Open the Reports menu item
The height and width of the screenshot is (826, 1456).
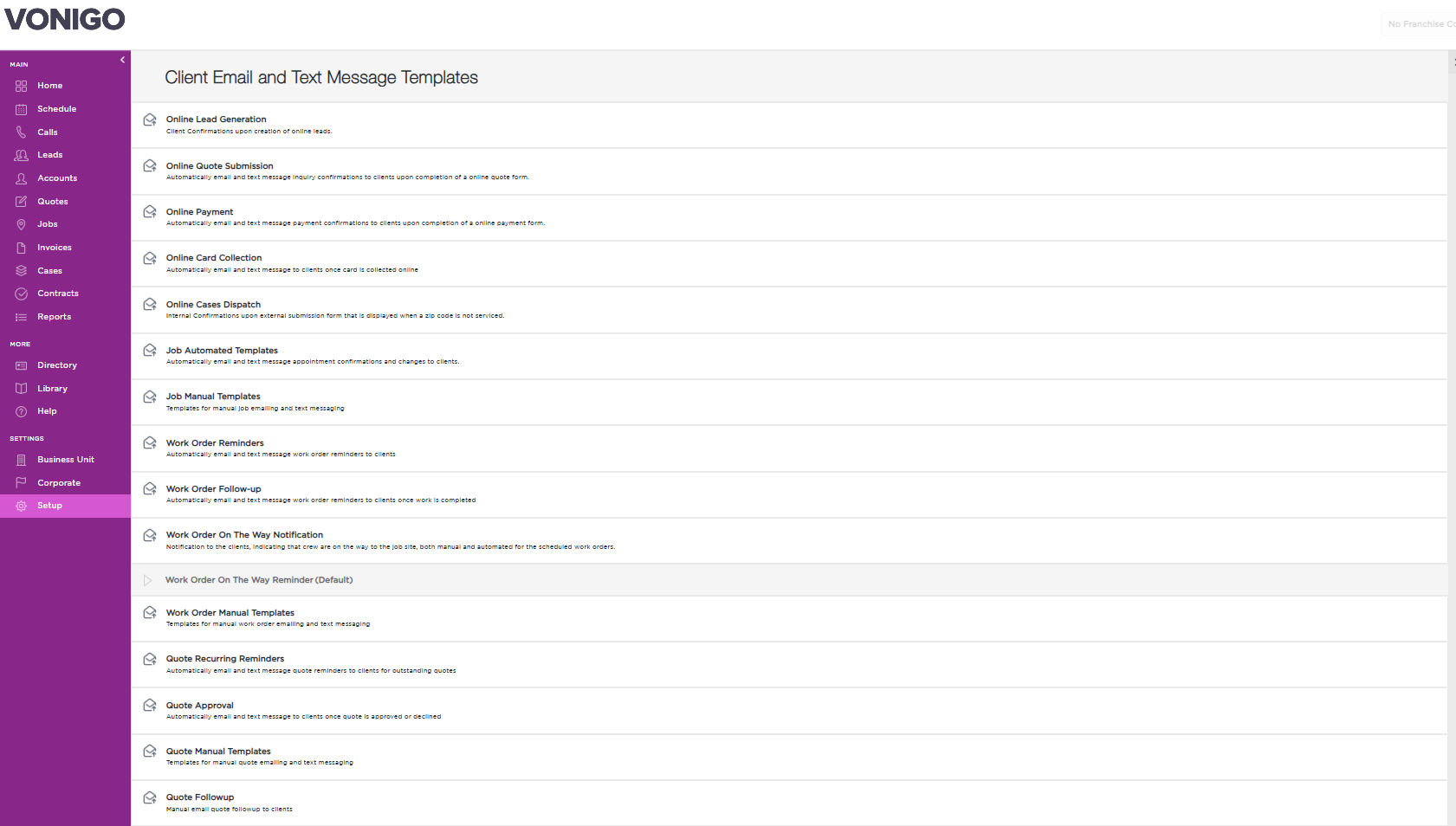point(54,317)
